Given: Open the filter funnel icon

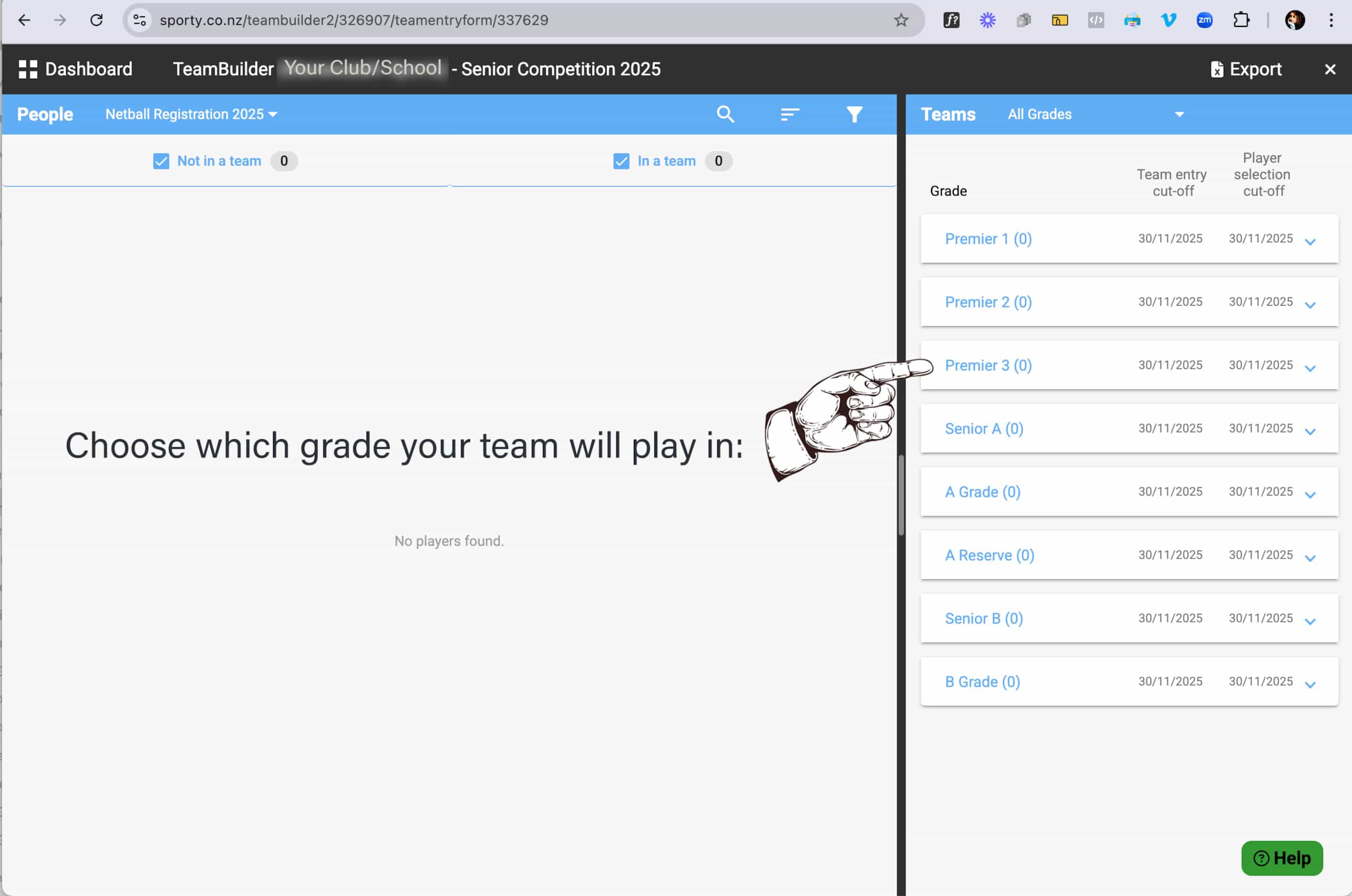Looking at the screenshot, I should point(855,114).
